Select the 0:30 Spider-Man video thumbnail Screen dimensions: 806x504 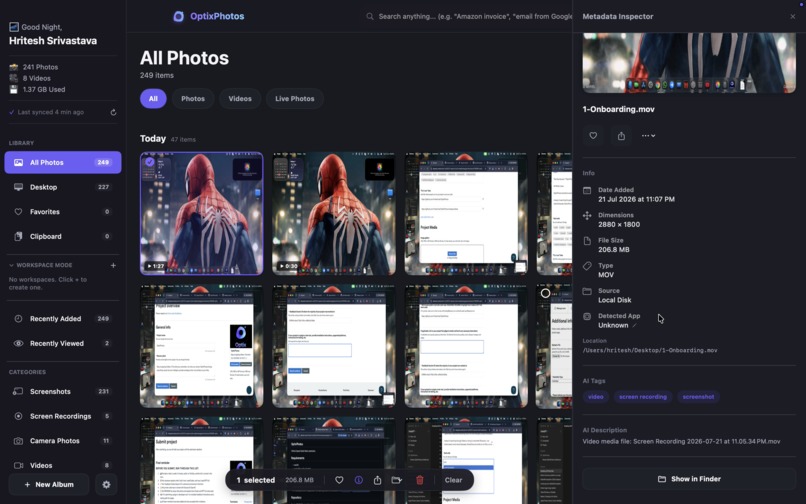[x=334, y=213]
